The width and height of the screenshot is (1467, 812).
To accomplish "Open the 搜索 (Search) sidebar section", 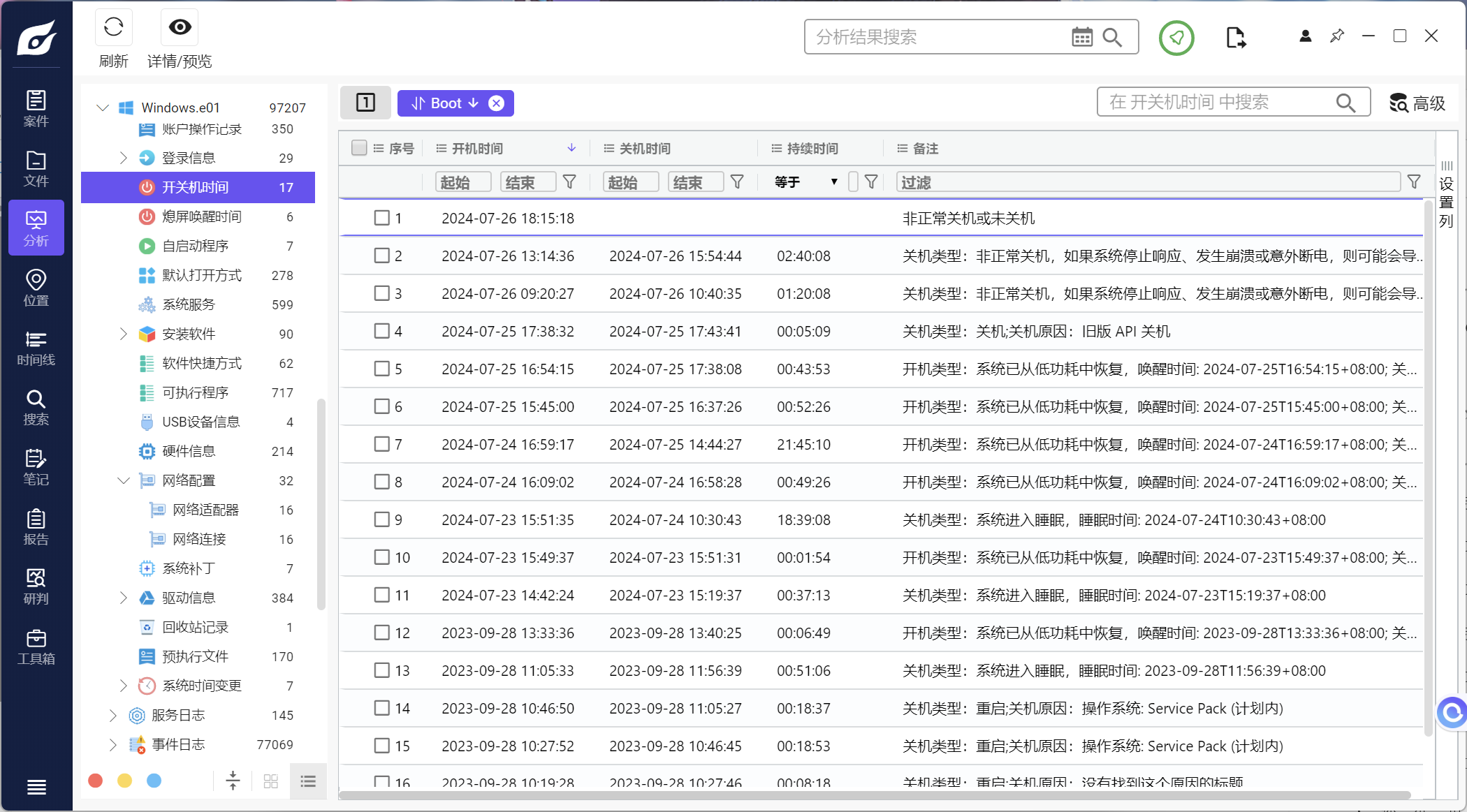I will (x=36, y=408).
